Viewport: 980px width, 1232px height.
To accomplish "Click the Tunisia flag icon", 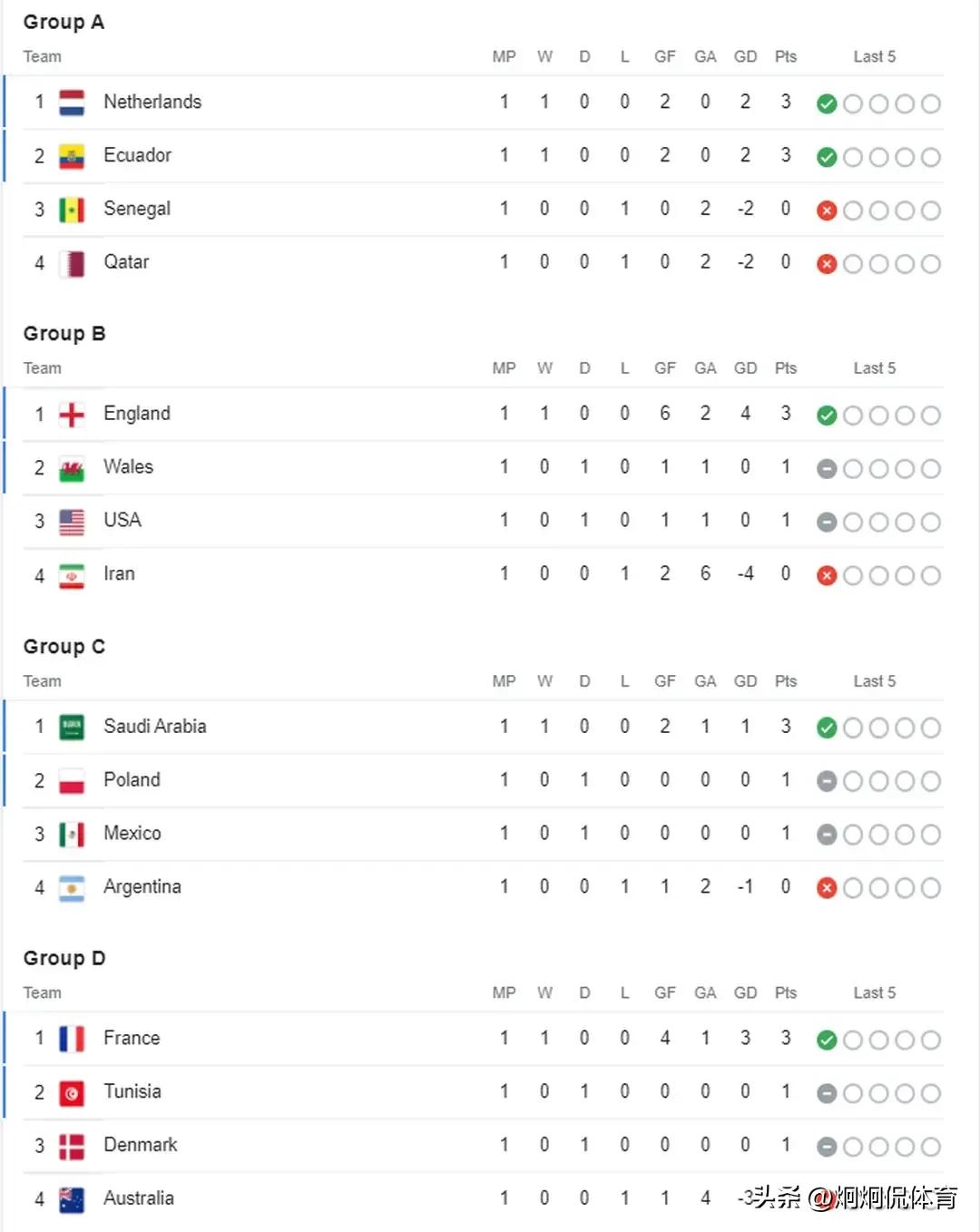I will tap(72, 1092).
